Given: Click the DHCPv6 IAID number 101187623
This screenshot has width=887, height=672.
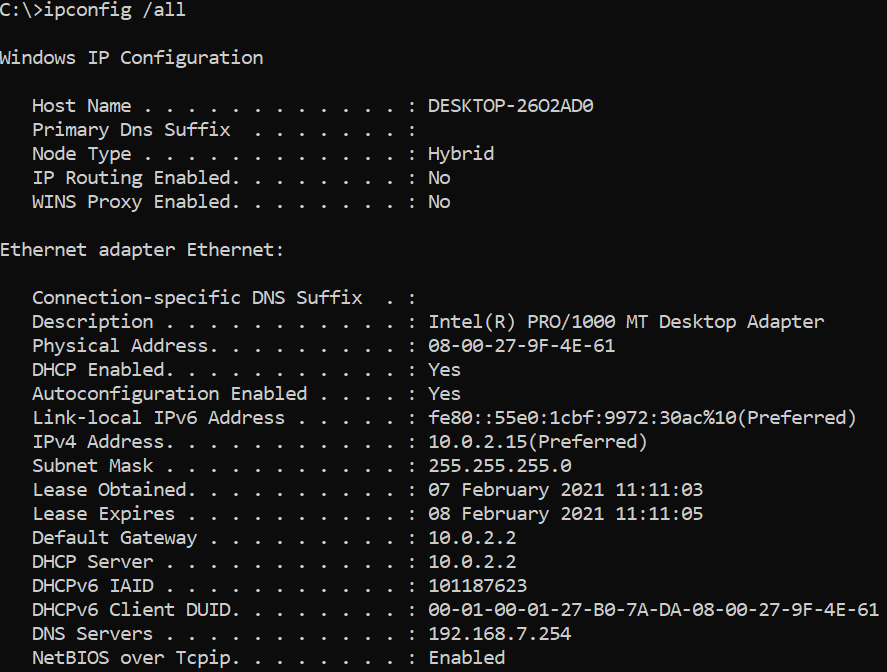Looking at the screenshot, I should pos(477,586).
